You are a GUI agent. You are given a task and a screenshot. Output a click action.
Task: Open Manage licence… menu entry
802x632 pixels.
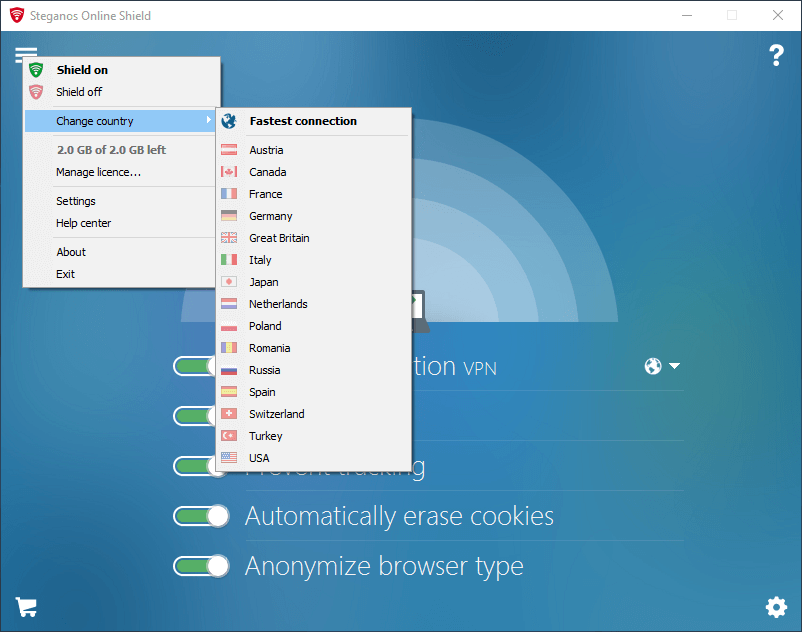[x=120, y=172]
